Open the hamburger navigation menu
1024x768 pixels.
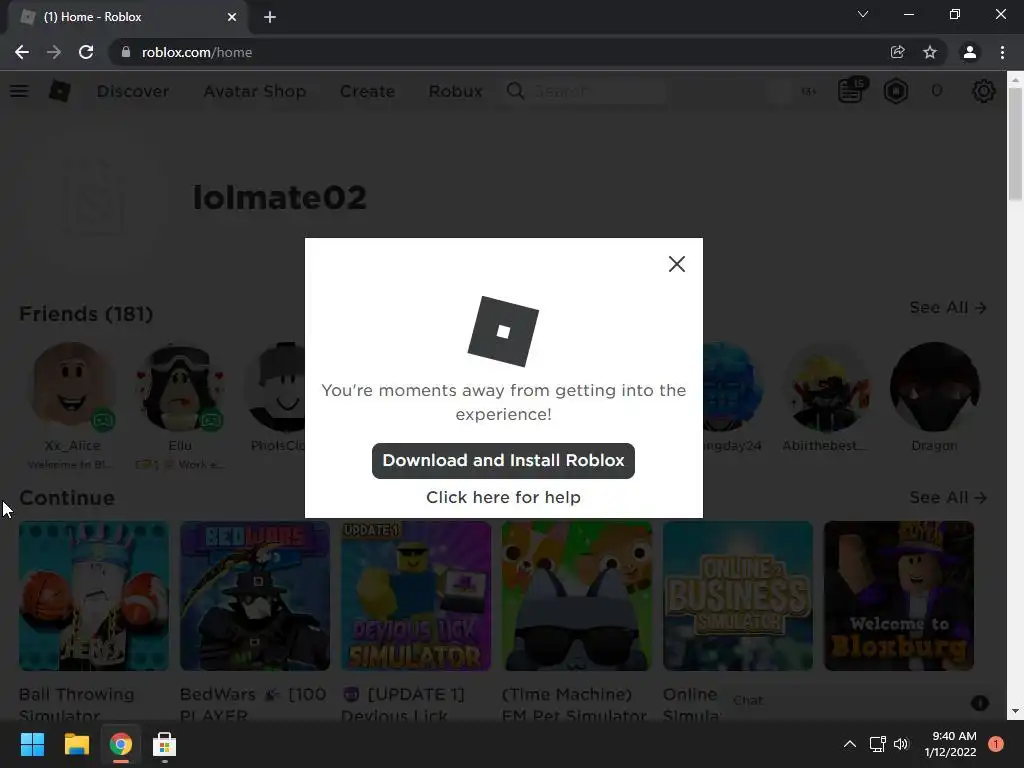point(19,91)
